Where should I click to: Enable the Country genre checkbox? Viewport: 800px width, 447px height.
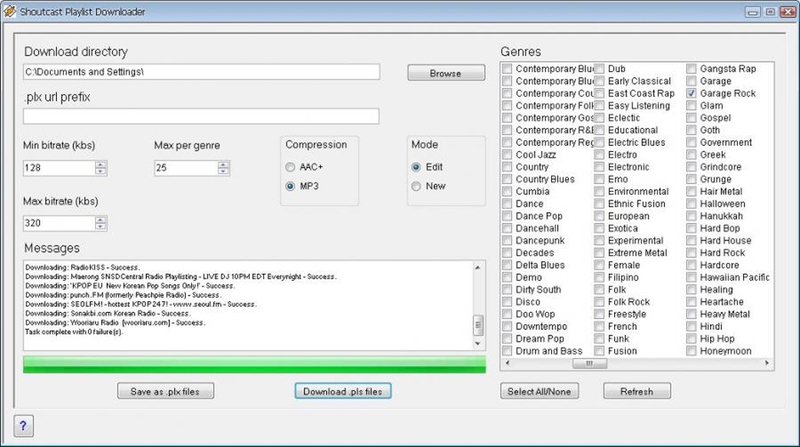[507, 167]
